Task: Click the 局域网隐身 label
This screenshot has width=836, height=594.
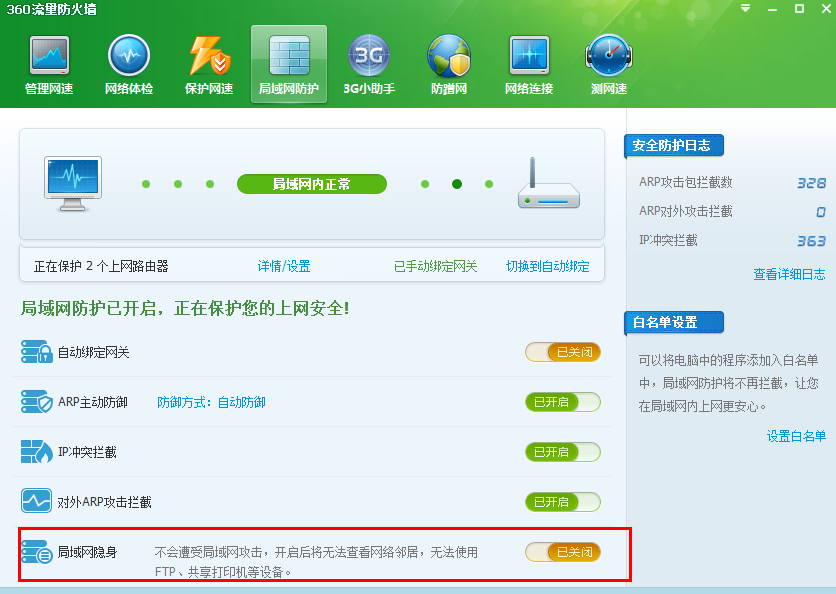Action: pyautogui.click(x=87, y=552)
